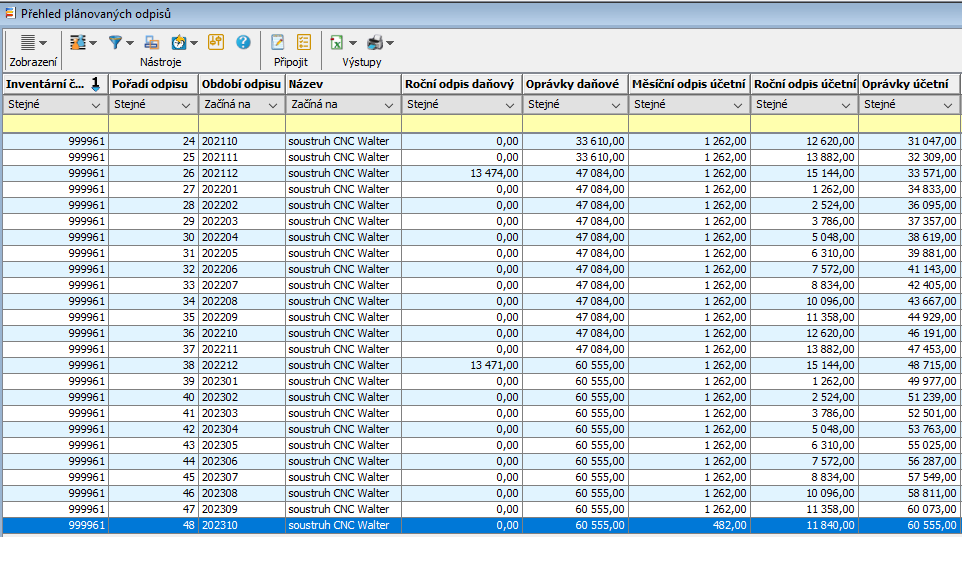Expand the Začíná na filter under Název
The height and width of the screenshot is (576, 962).
pos(390,104)
